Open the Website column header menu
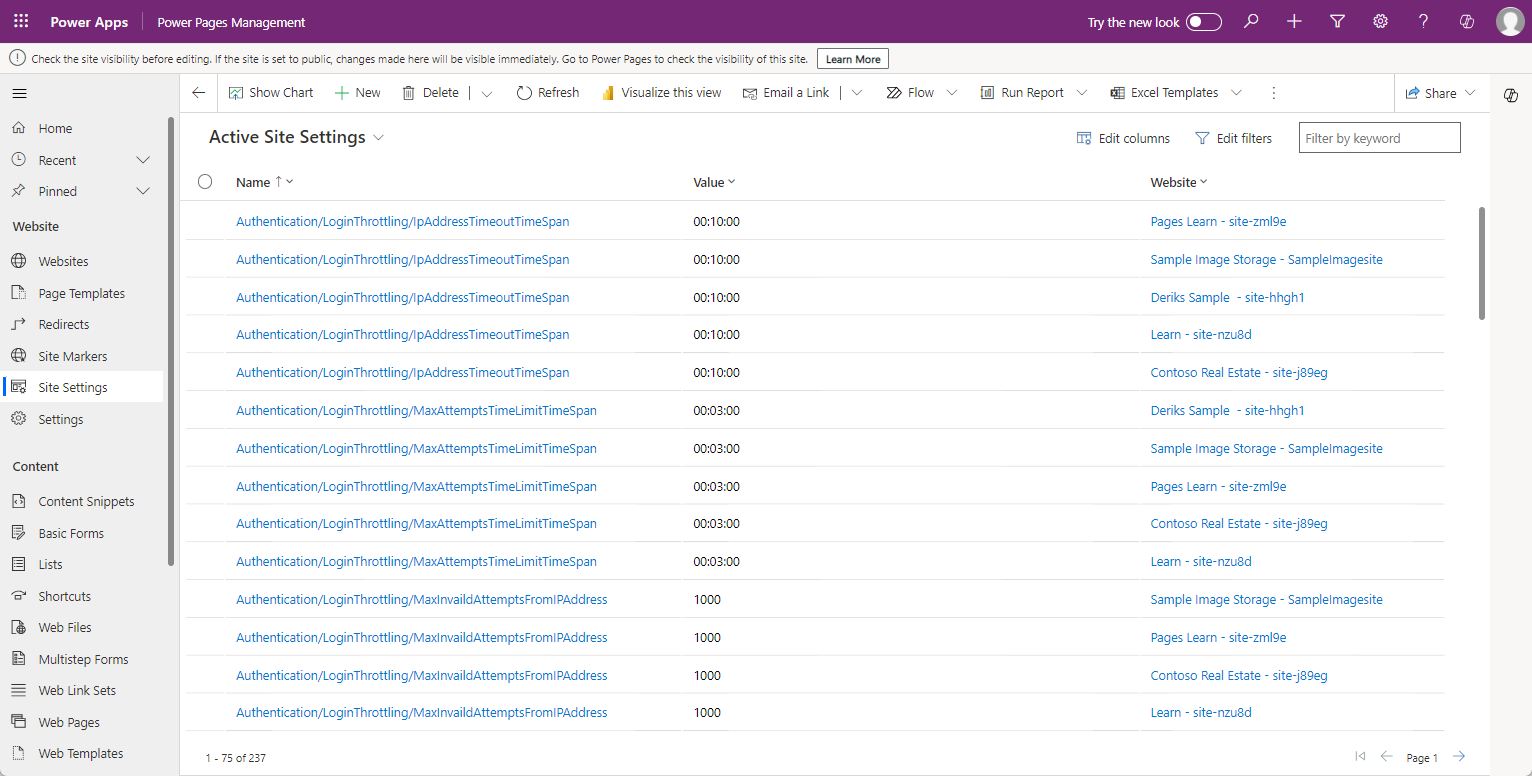Image resolution: width=1532 pixels, height=776 pixels. (1179, 182)
